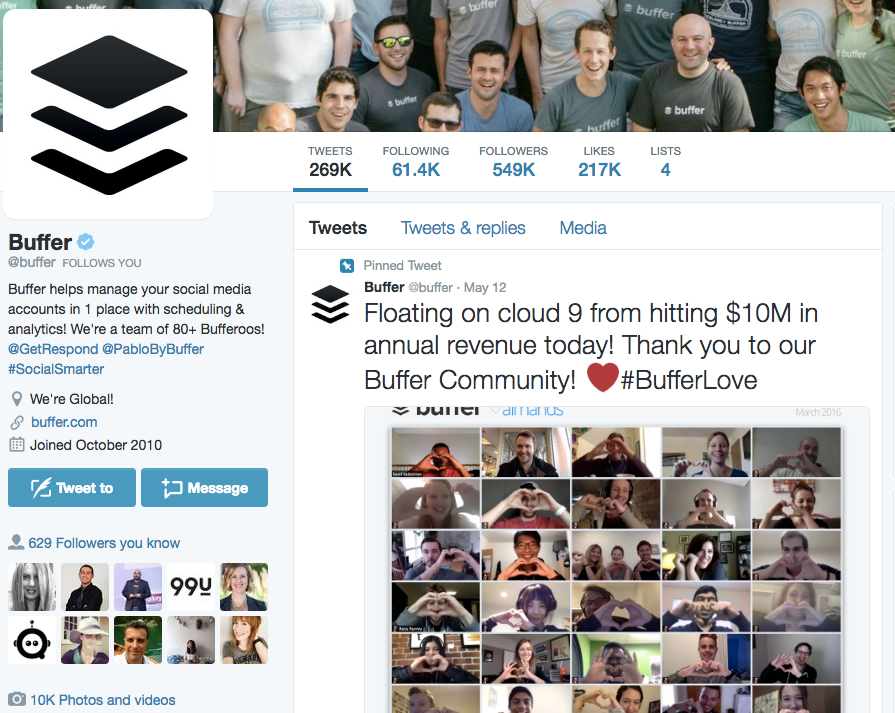Click the pinned tweet pin icon

point(346,265)
